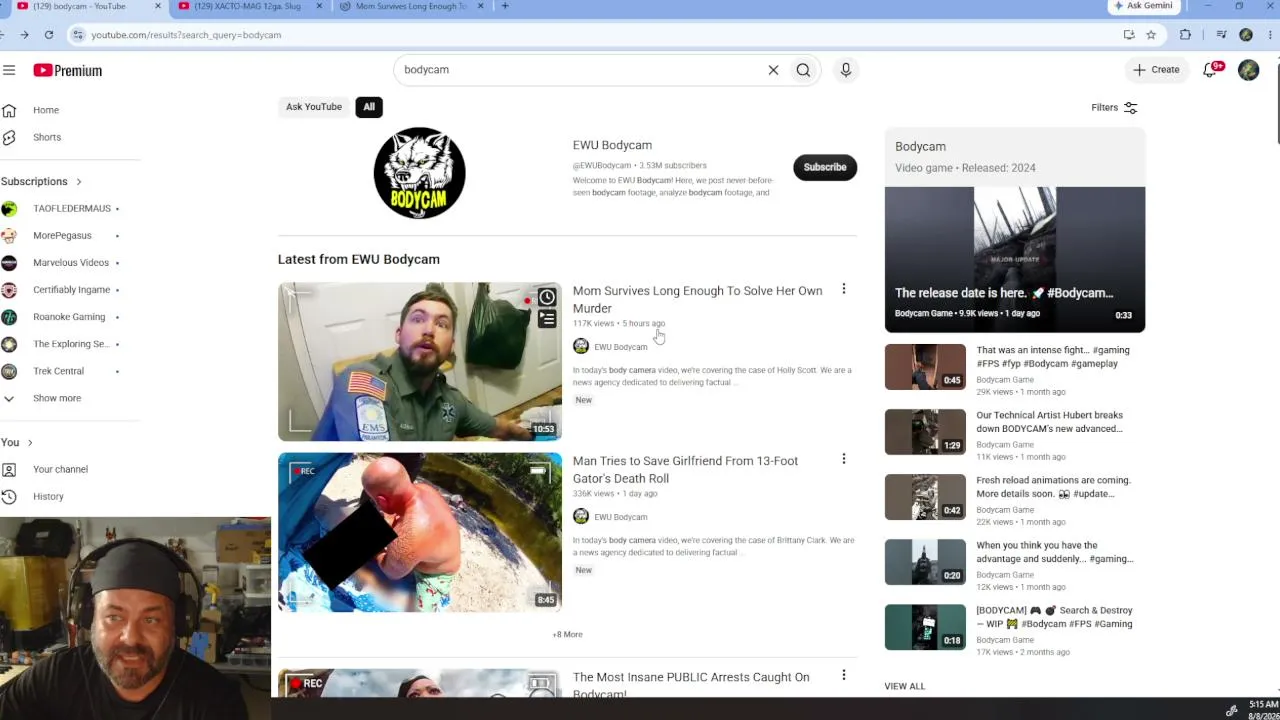
Task: Open more actions for PUBLIC Arrests video
Action: (843, 675)
